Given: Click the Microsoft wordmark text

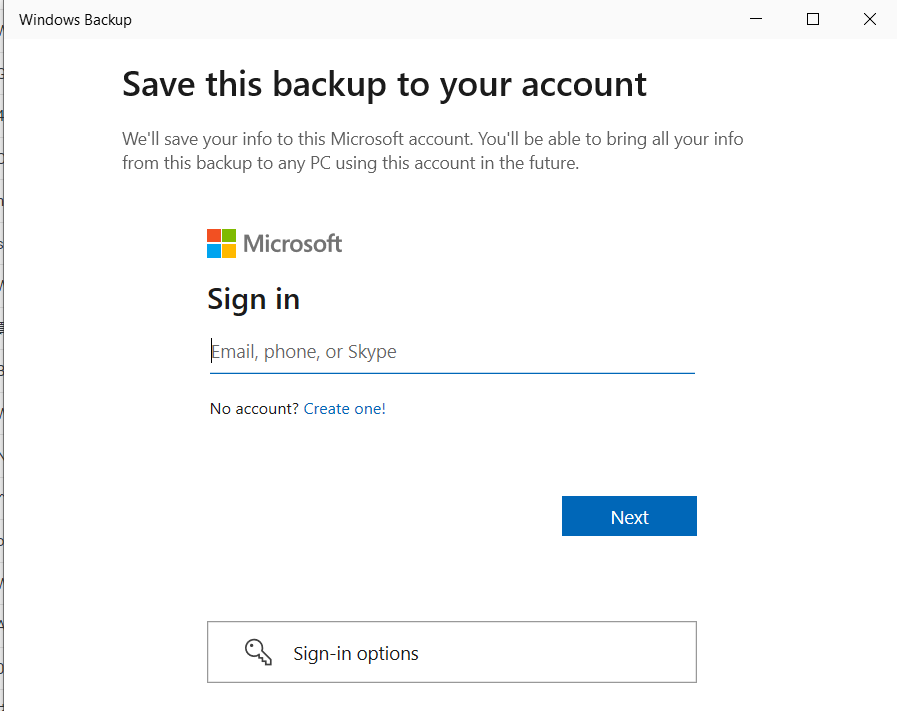Looking at the screenshot, I should 292,244.
